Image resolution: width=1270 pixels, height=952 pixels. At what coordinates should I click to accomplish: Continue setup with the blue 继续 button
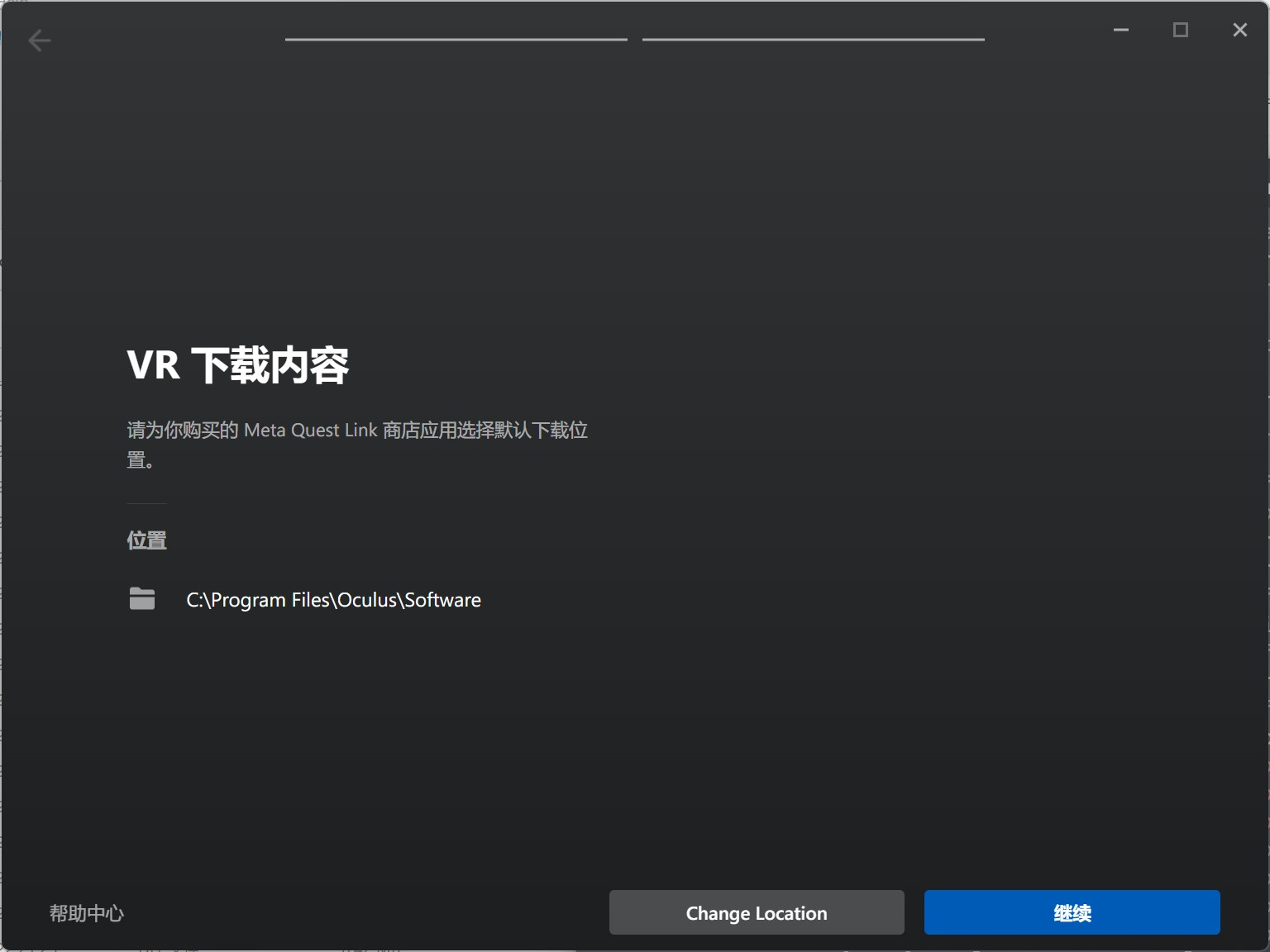(x=1072, y=912)
